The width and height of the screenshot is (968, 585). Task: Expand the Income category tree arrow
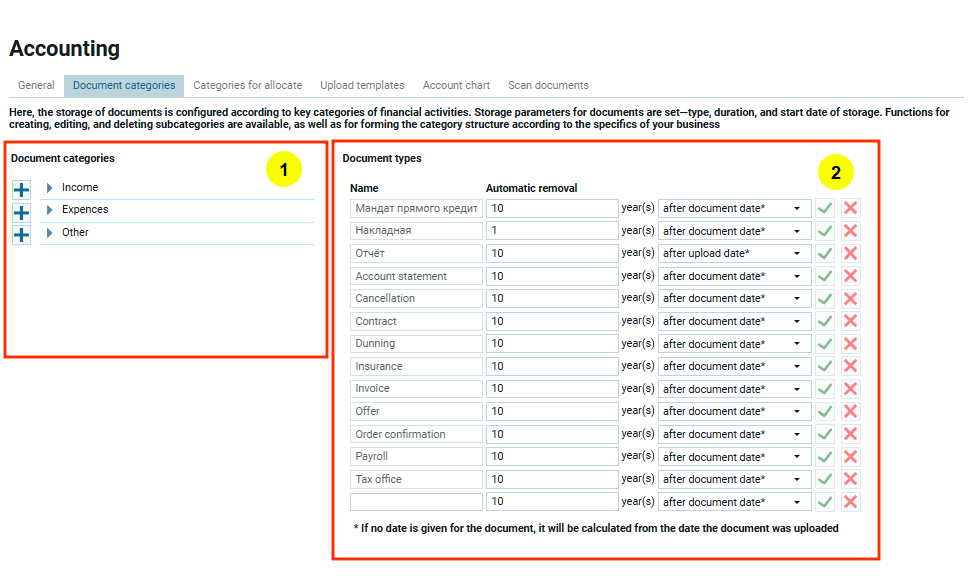[x=50, y=188]
